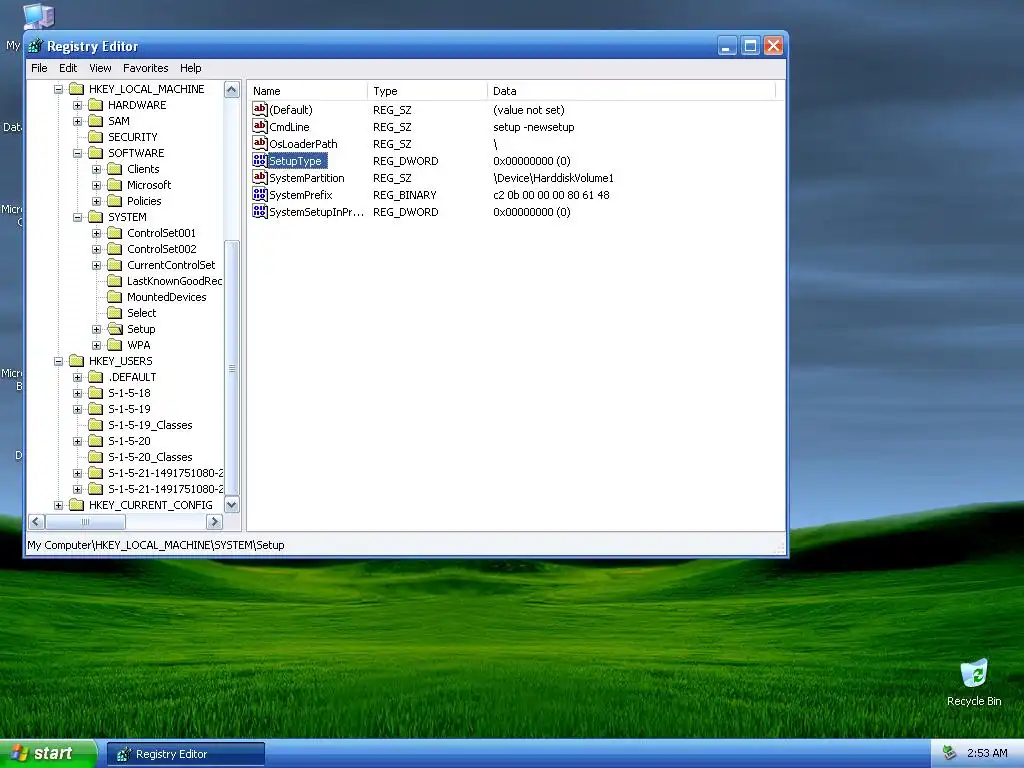Click the tree vertical scrollbar thumb

click(232, 369)
